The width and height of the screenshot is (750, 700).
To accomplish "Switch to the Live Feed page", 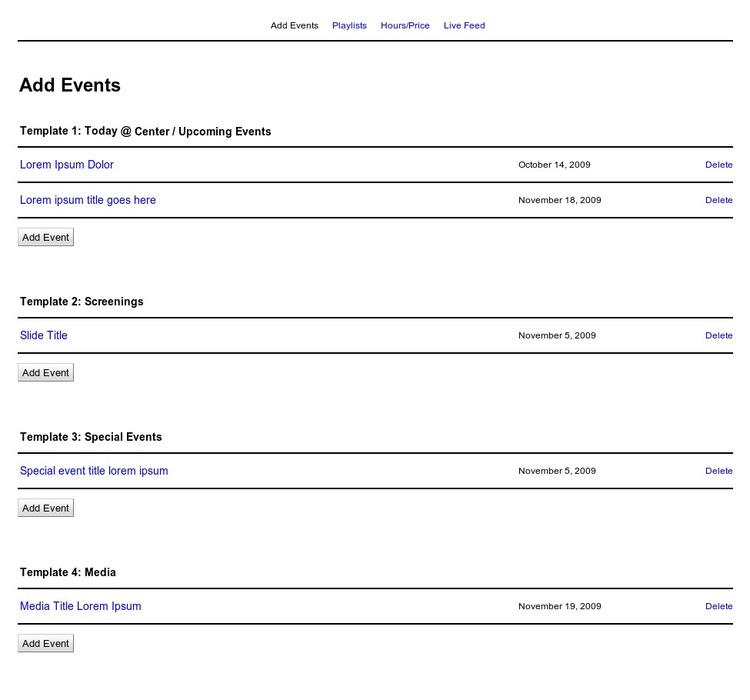I will coord(464,26).
